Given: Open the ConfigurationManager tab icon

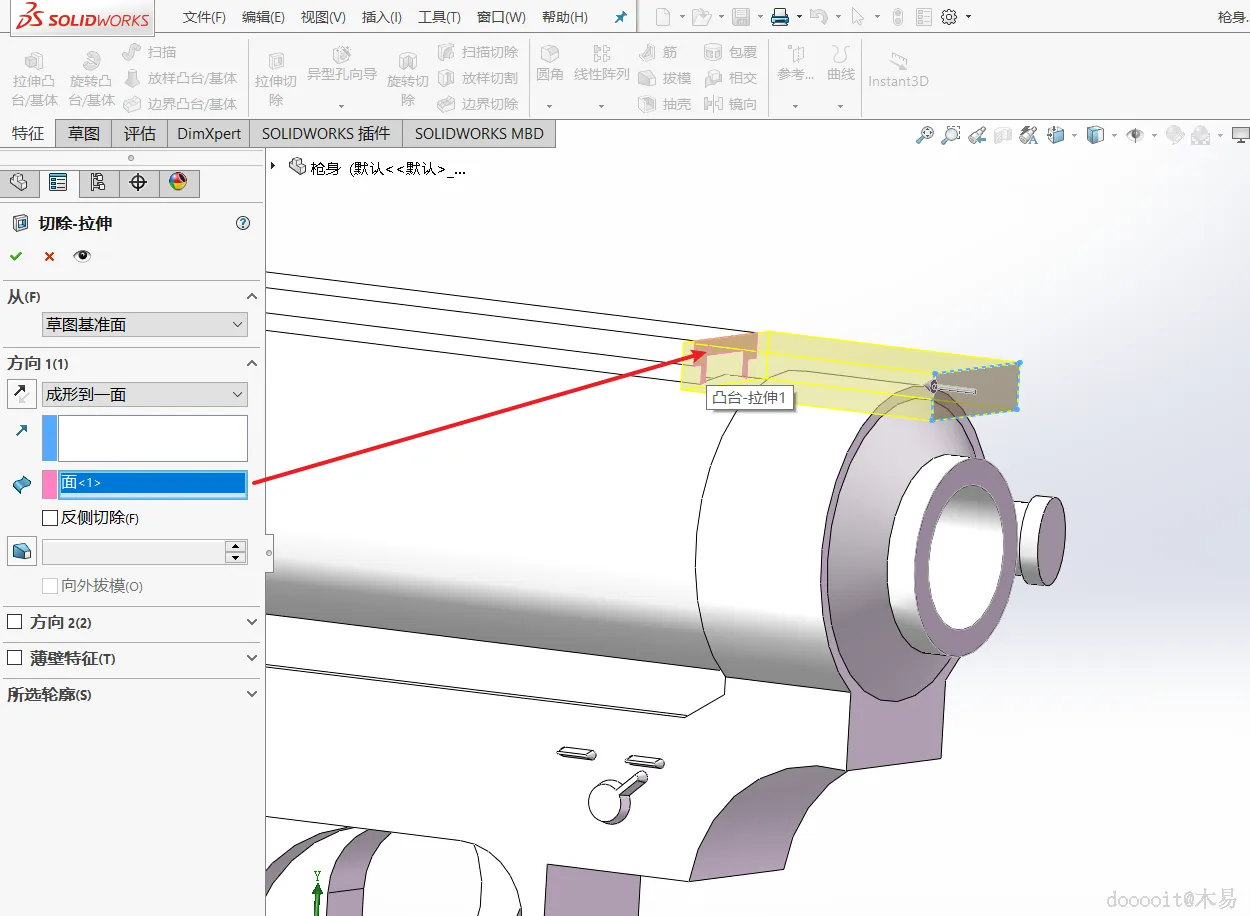Looking at the screenshot, I should (98, 182).
